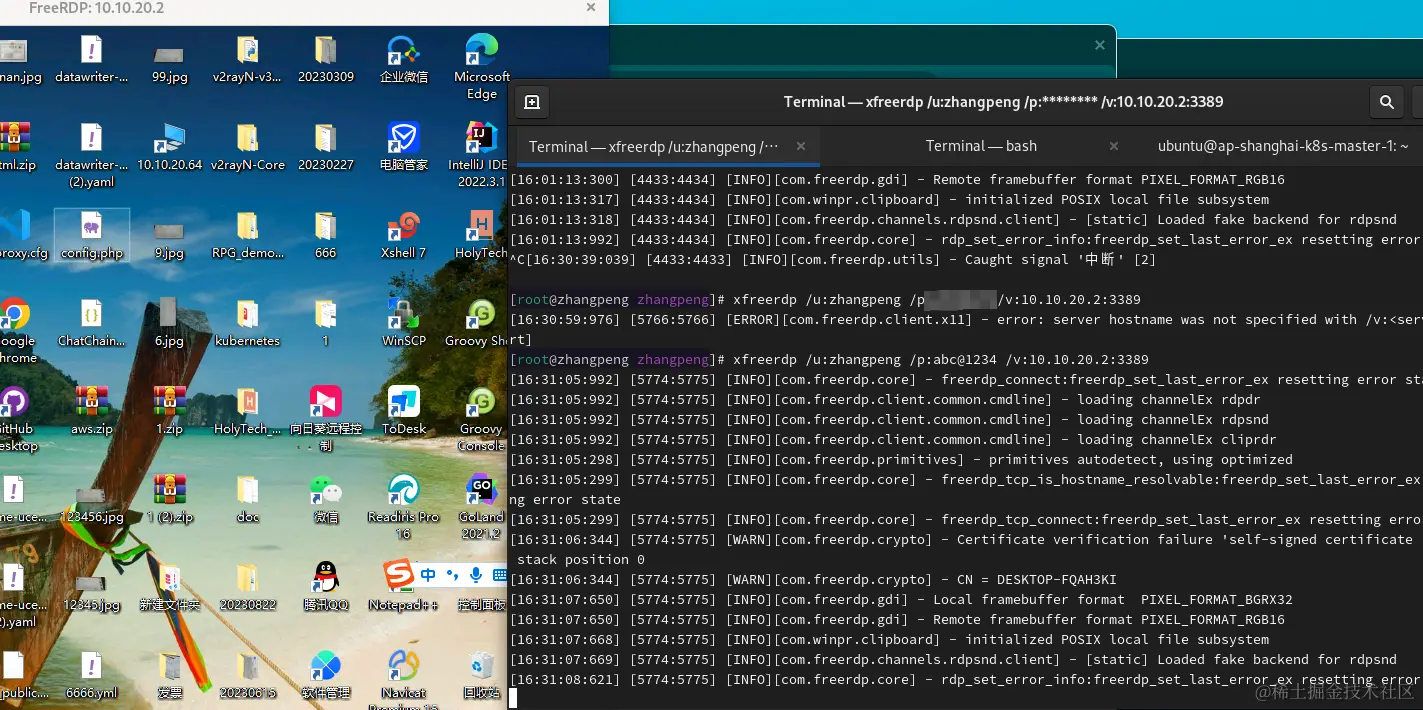Select the RPG_demo folder icon

coord(247,235)
